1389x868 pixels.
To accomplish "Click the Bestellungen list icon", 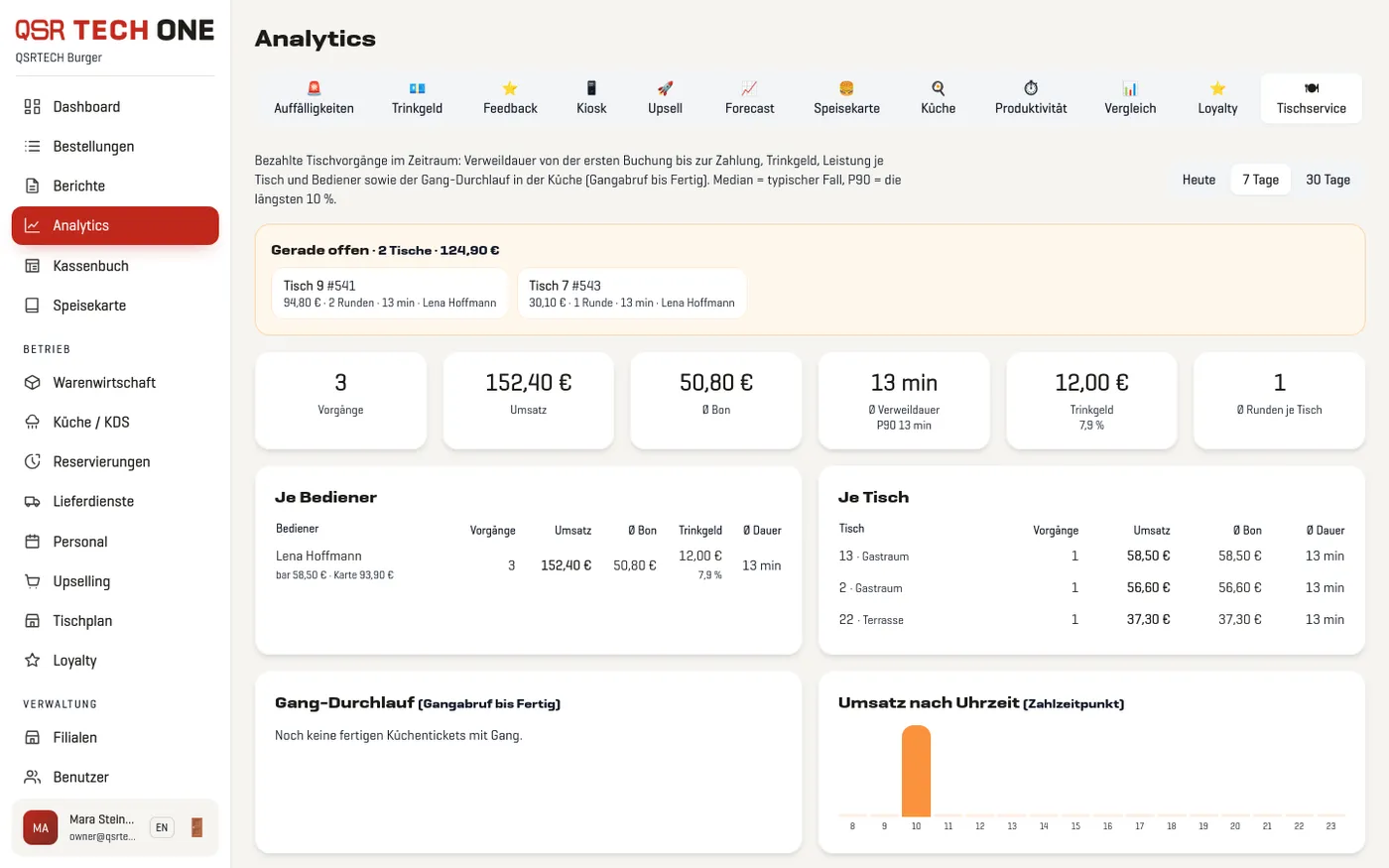I will pyautogui.click(x=33, y=146).
